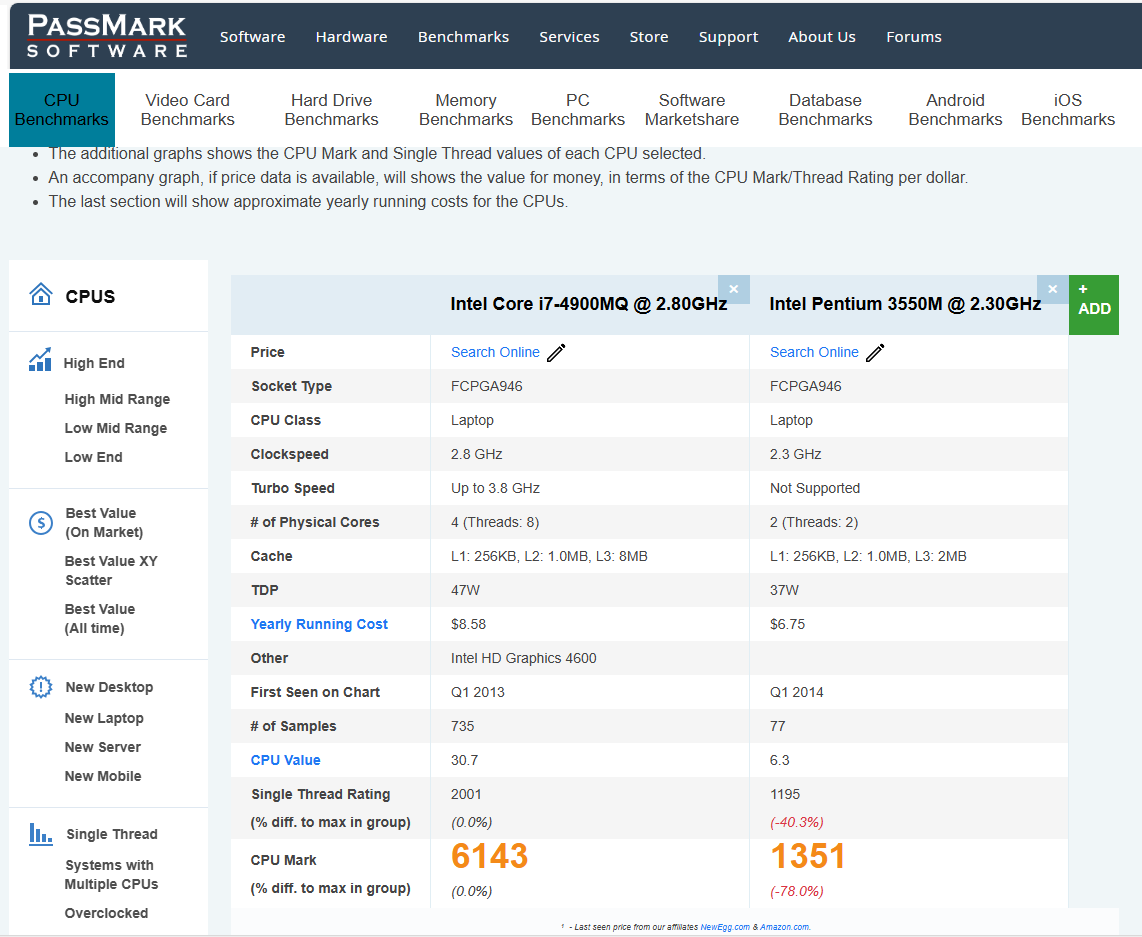The height and width of the screenshot is (937, 1142).
Task: Click the 735 samples value
Action: (x=462, y=726)
